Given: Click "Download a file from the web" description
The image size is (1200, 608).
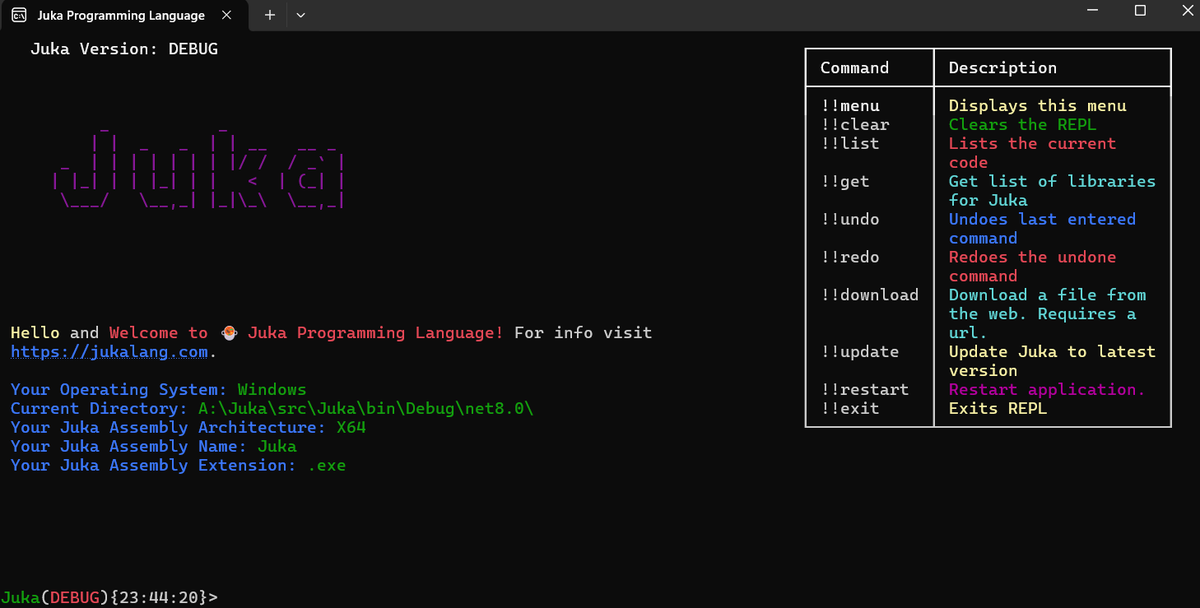Looking at the screenshot, I should coord(1047,314).
